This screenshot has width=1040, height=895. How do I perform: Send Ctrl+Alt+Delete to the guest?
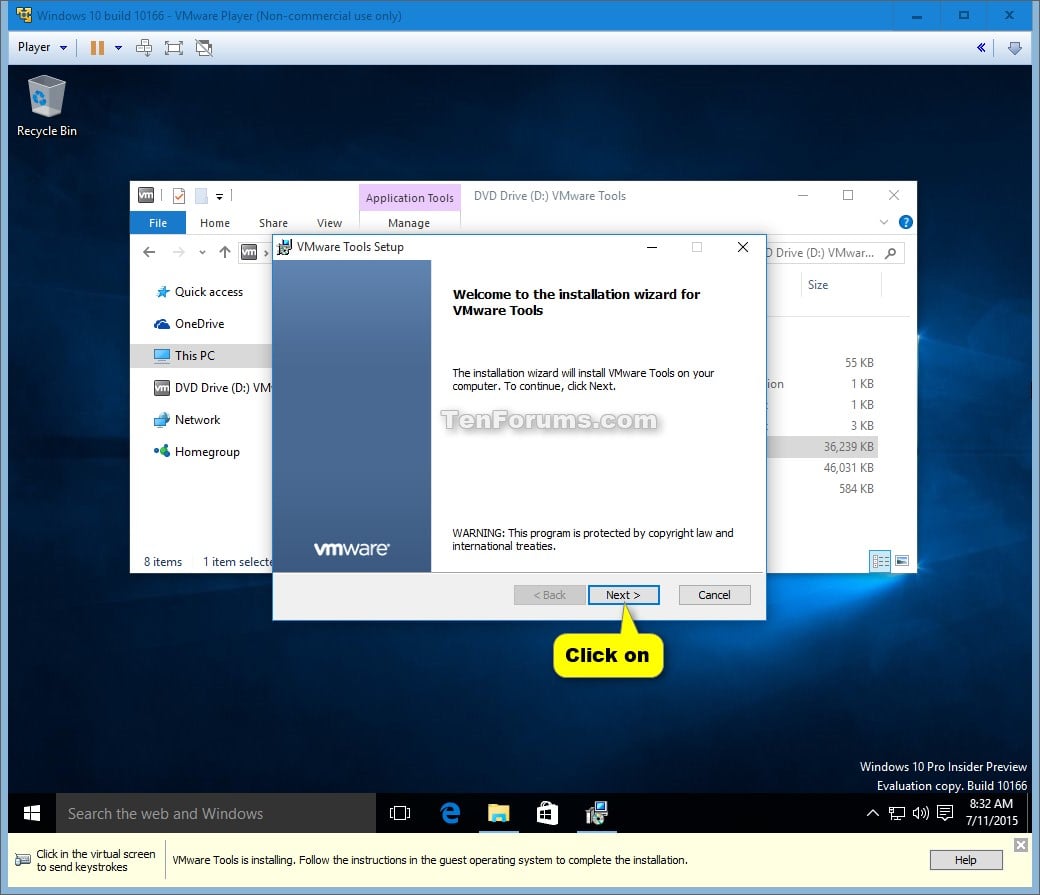point(143,47)
